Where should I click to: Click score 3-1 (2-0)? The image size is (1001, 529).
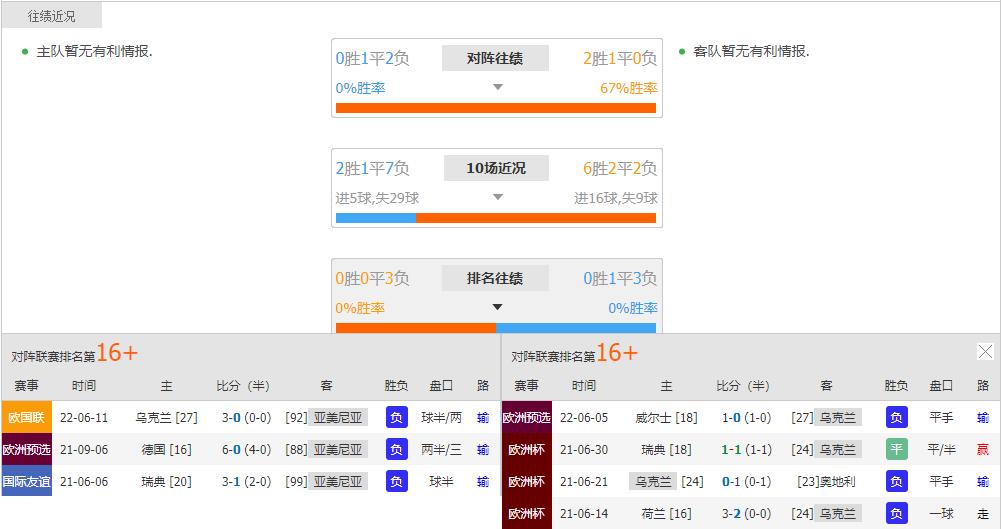click(246, 481)
